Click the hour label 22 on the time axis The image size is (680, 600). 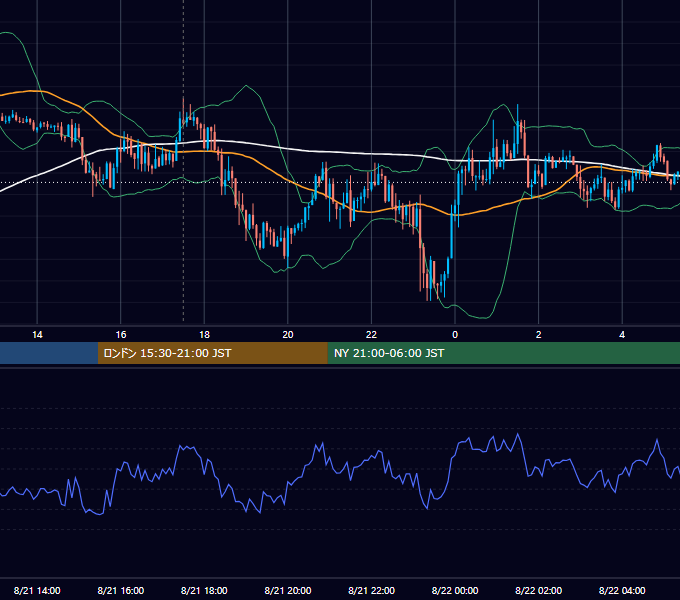pyautogui.click(x=371, y=335)
